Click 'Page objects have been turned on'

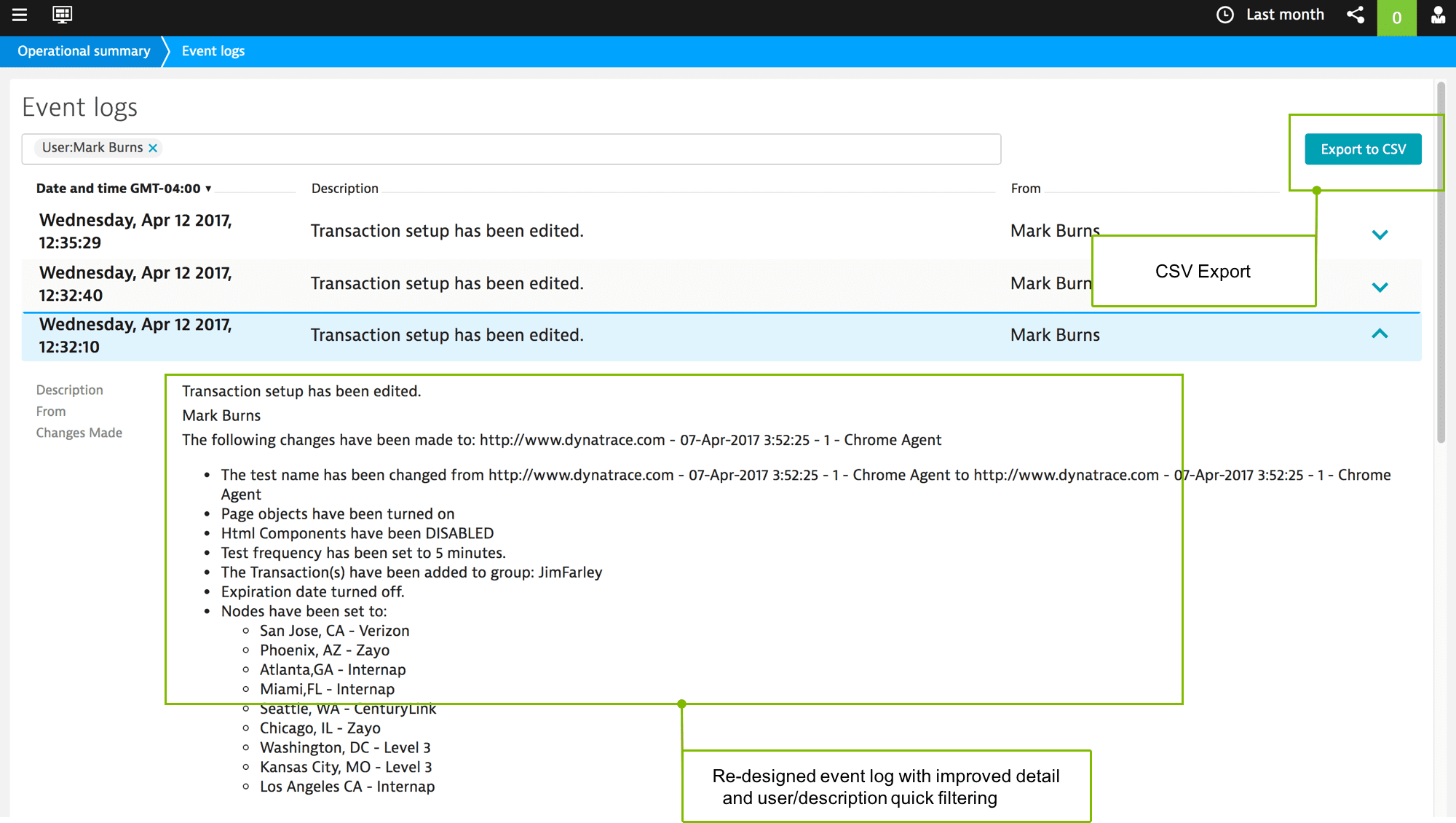pyautogui.click(x=338, y=513)
